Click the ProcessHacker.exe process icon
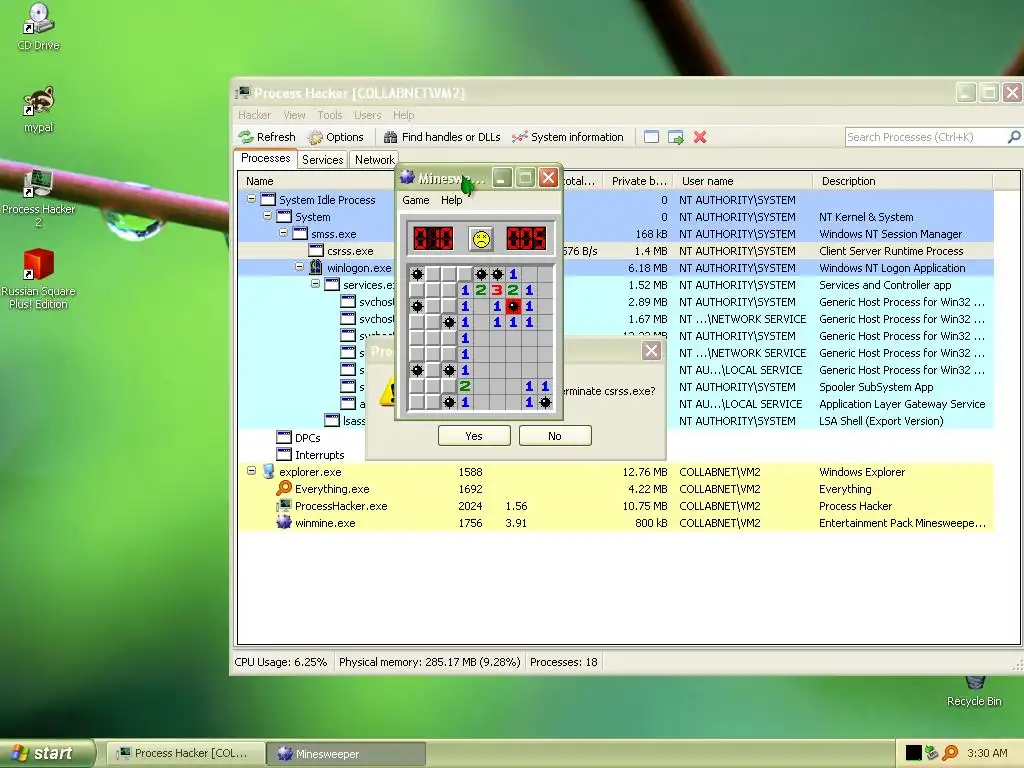Viewport: 1024px width, 768px height. click(x=284, y=505)
